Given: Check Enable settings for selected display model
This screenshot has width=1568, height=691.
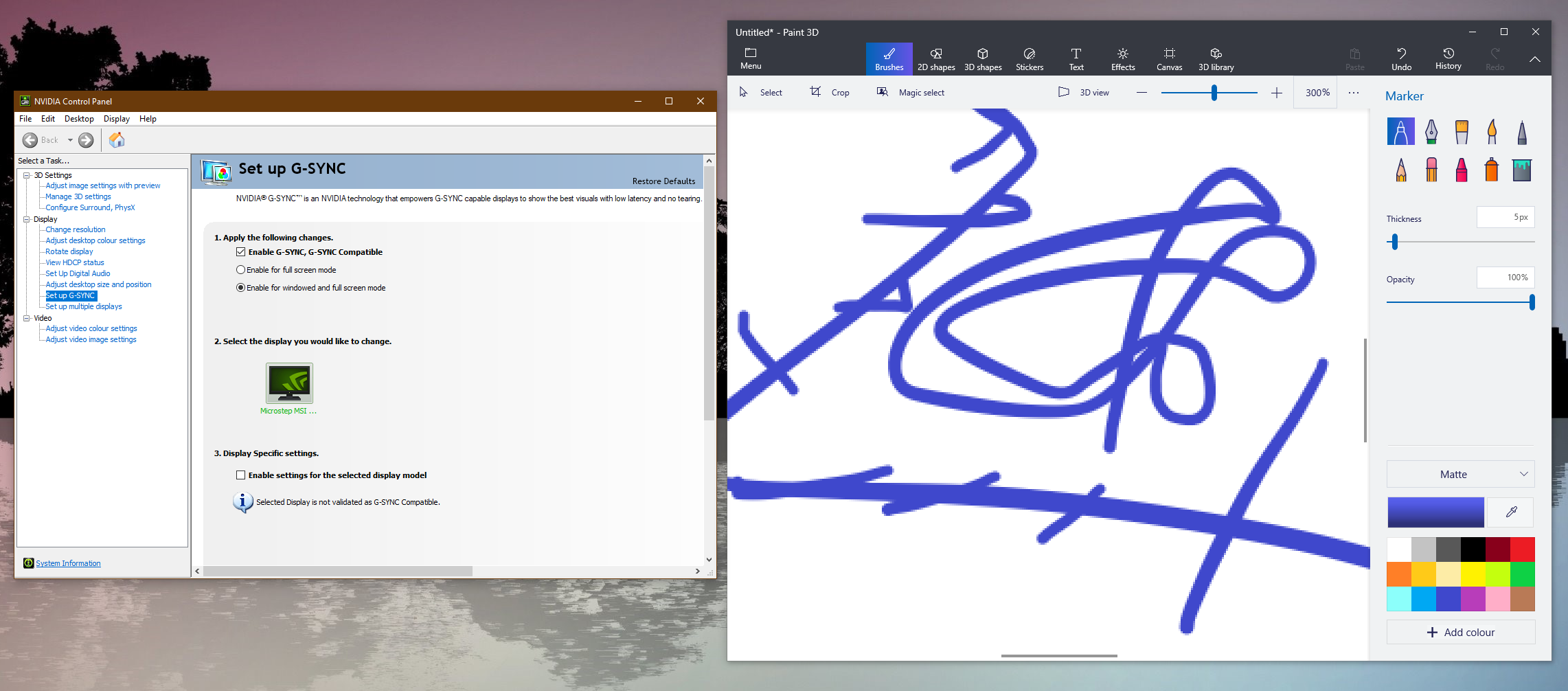Looking at the screenshot, I should (240, 475).
